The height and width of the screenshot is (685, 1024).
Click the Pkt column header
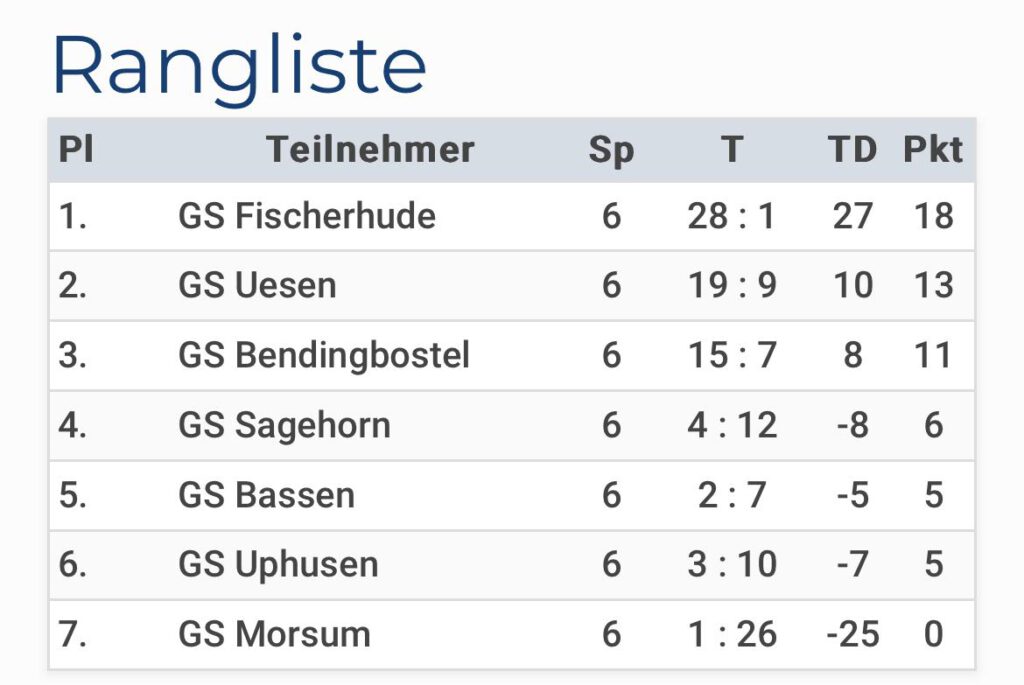[x=933, y=150]
